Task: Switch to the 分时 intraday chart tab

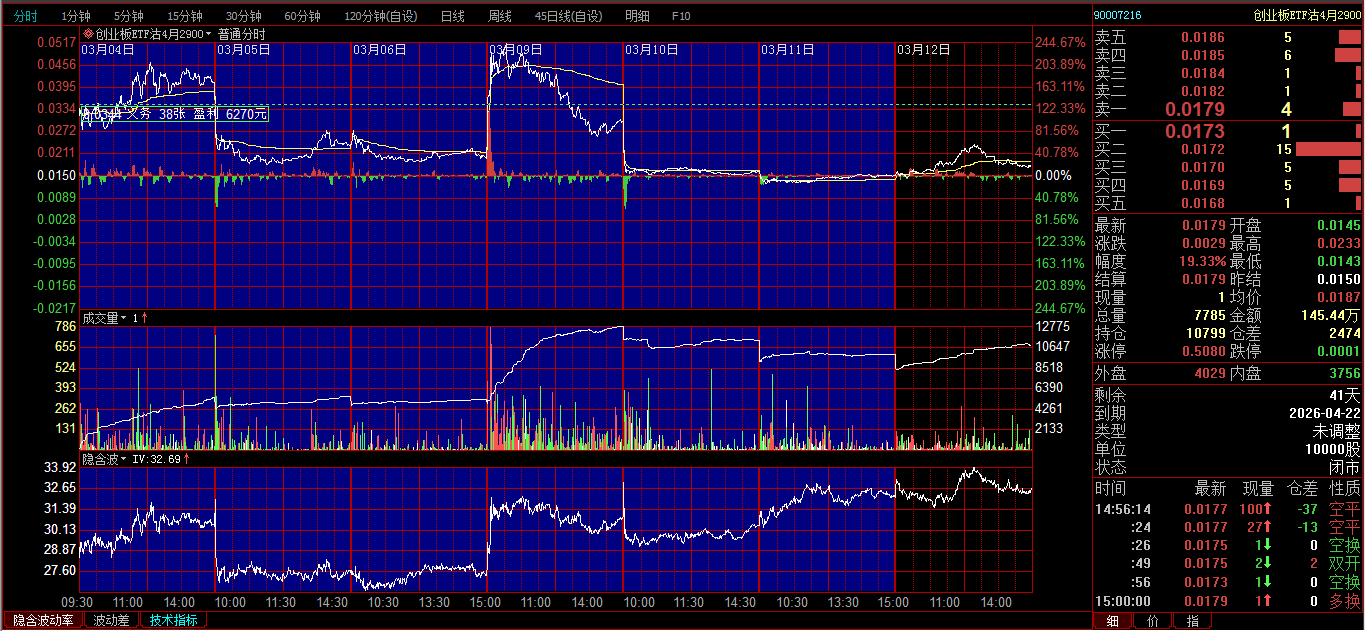Action: pyautogui.click(x=25, y=17)
